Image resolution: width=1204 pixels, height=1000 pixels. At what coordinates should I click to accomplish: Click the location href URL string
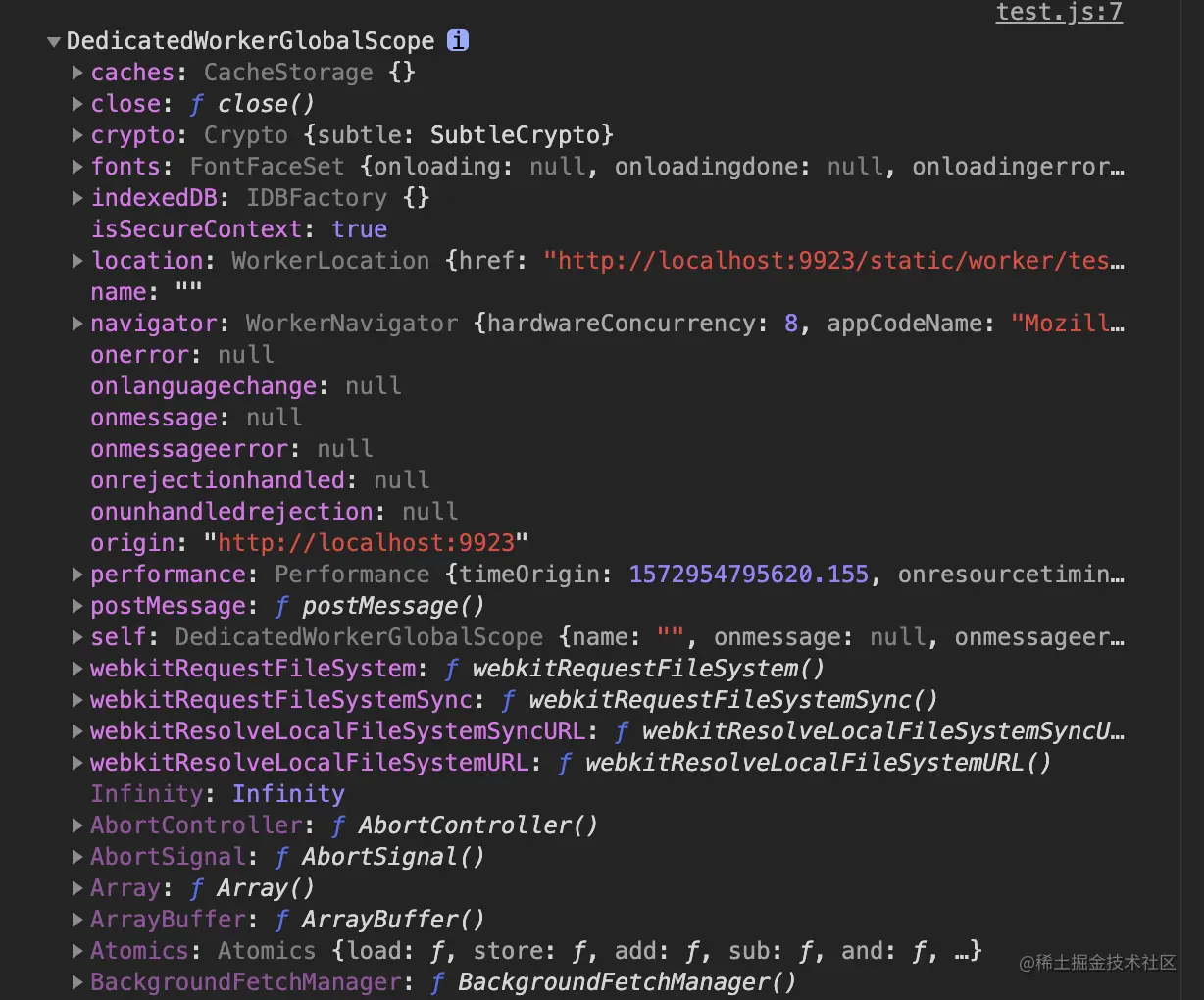click(x=833, y=261)
